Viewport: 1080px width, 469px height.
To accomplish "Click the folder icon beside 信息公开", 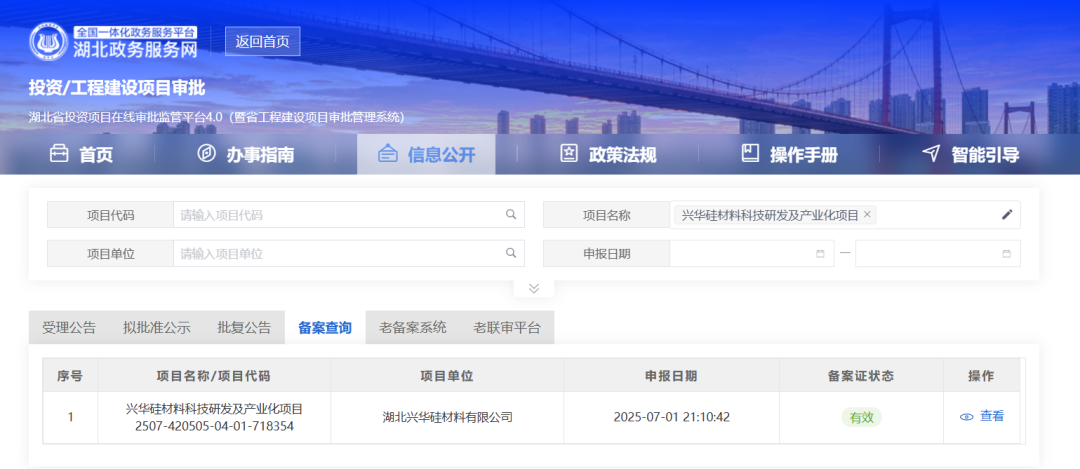I will coord(388,154).
